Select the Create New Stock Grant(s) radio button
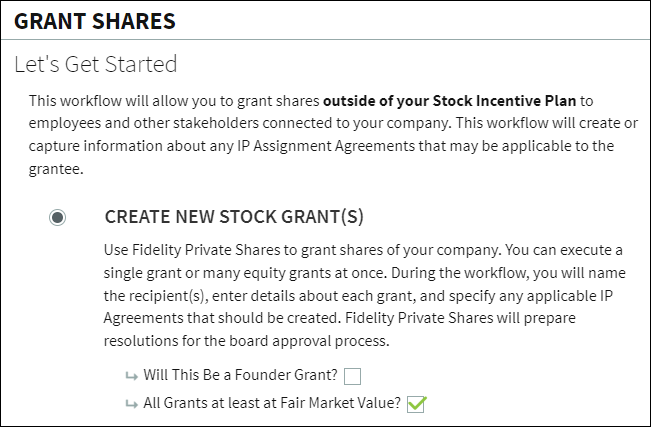Image resolution: width=651 pixels, height=427 pixels. pyautogui.click(x=58, y=218)
